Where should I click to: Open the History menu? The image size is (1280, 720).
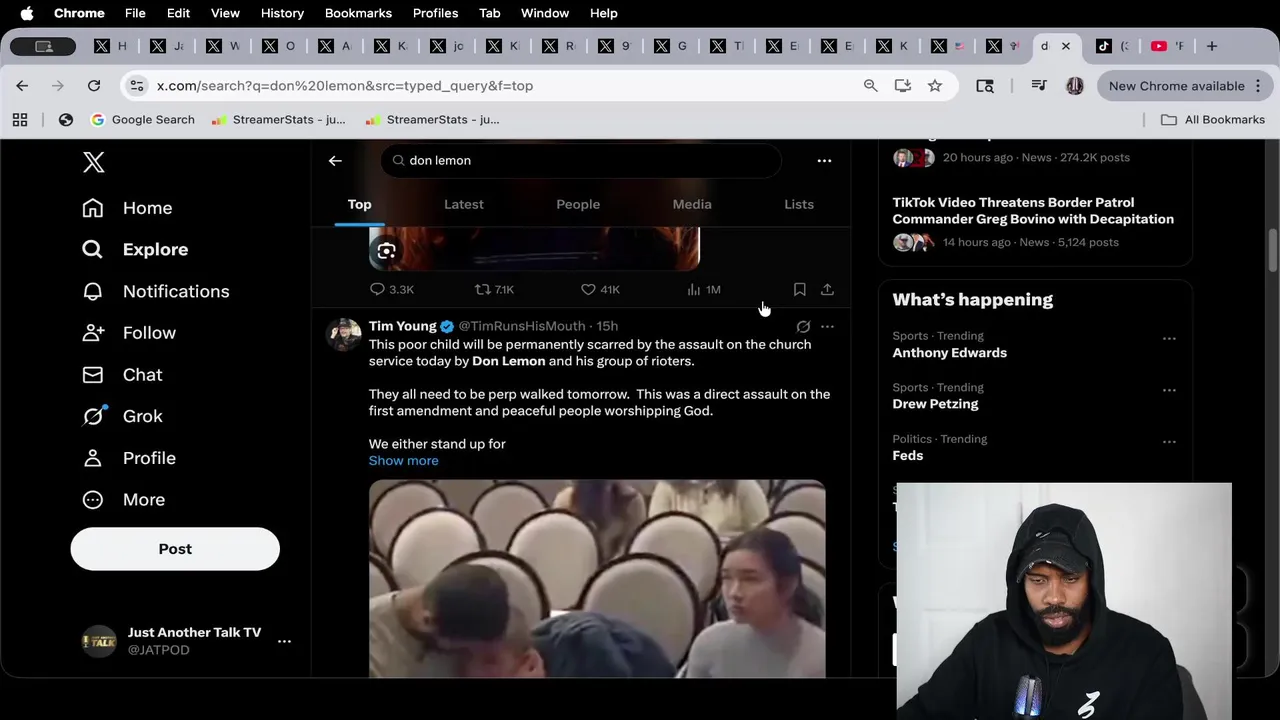tap(282, 13)
